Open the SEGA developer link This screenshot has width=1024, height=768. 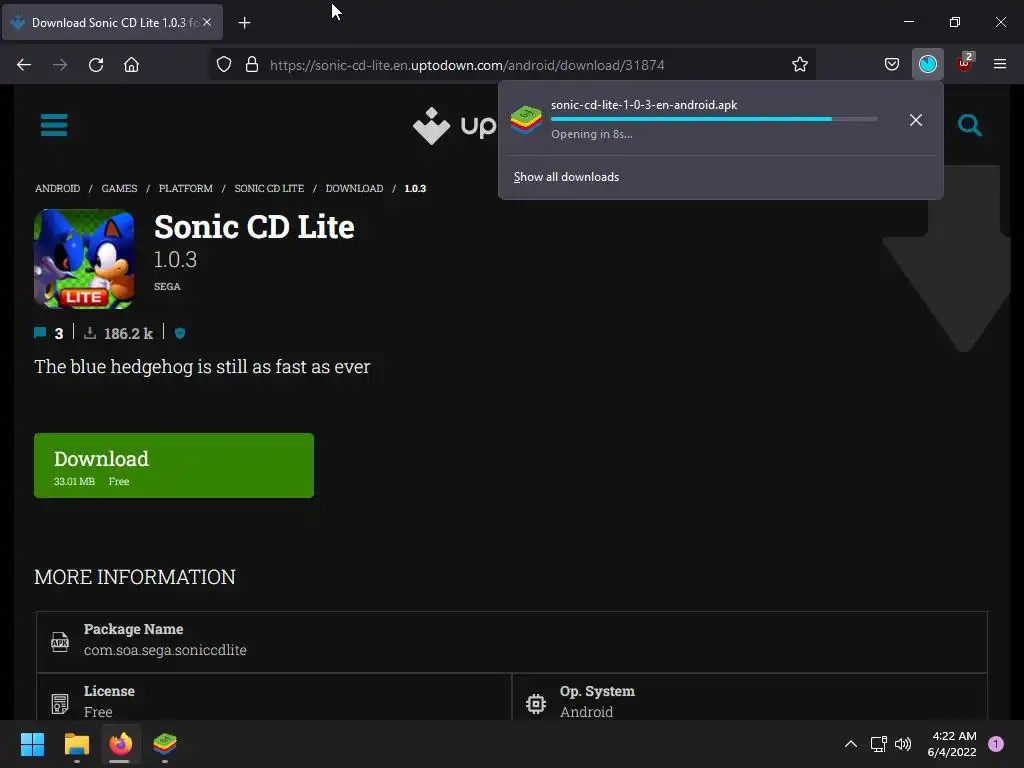pyautogui.click(x=167, y=286)
